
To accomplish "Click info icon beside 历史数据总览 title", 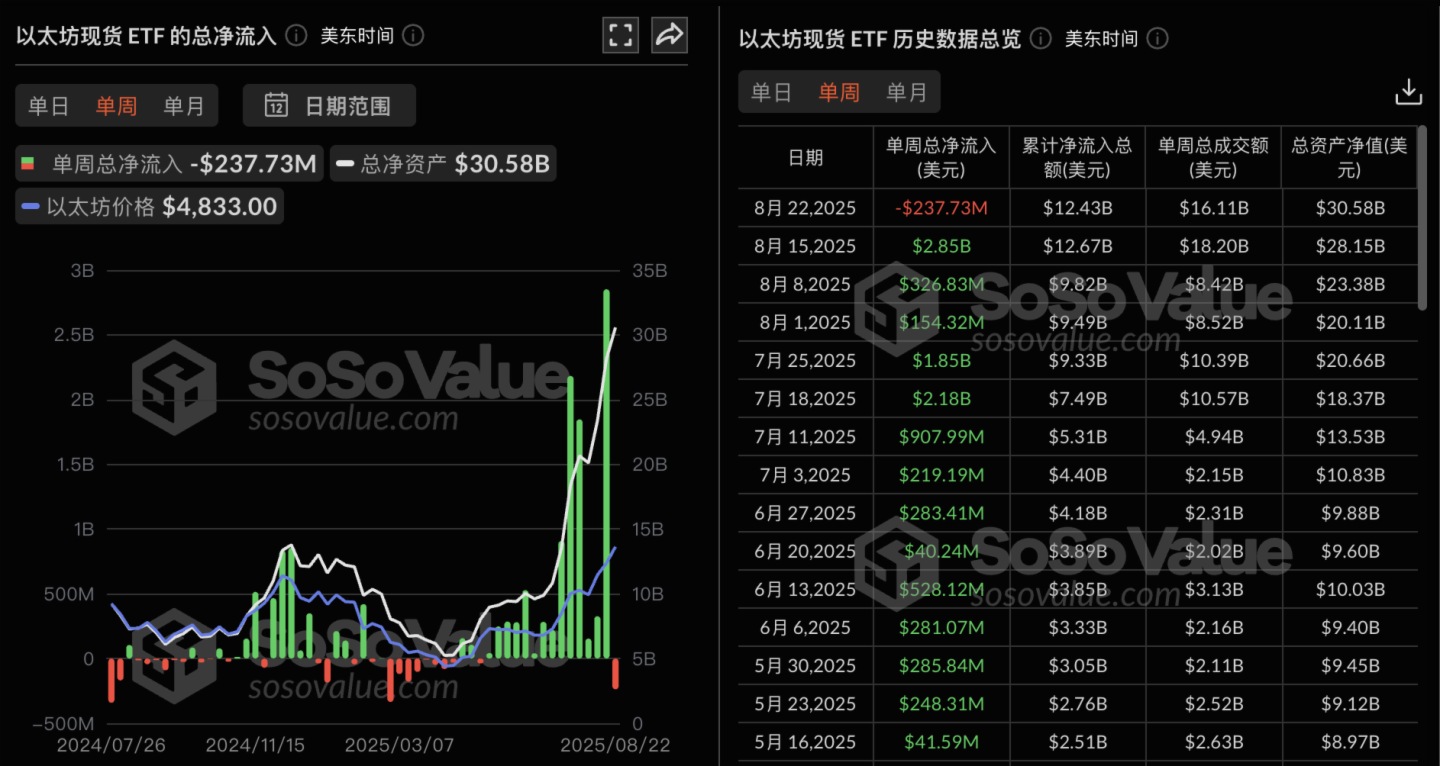I will click(x=1041, y=38).
